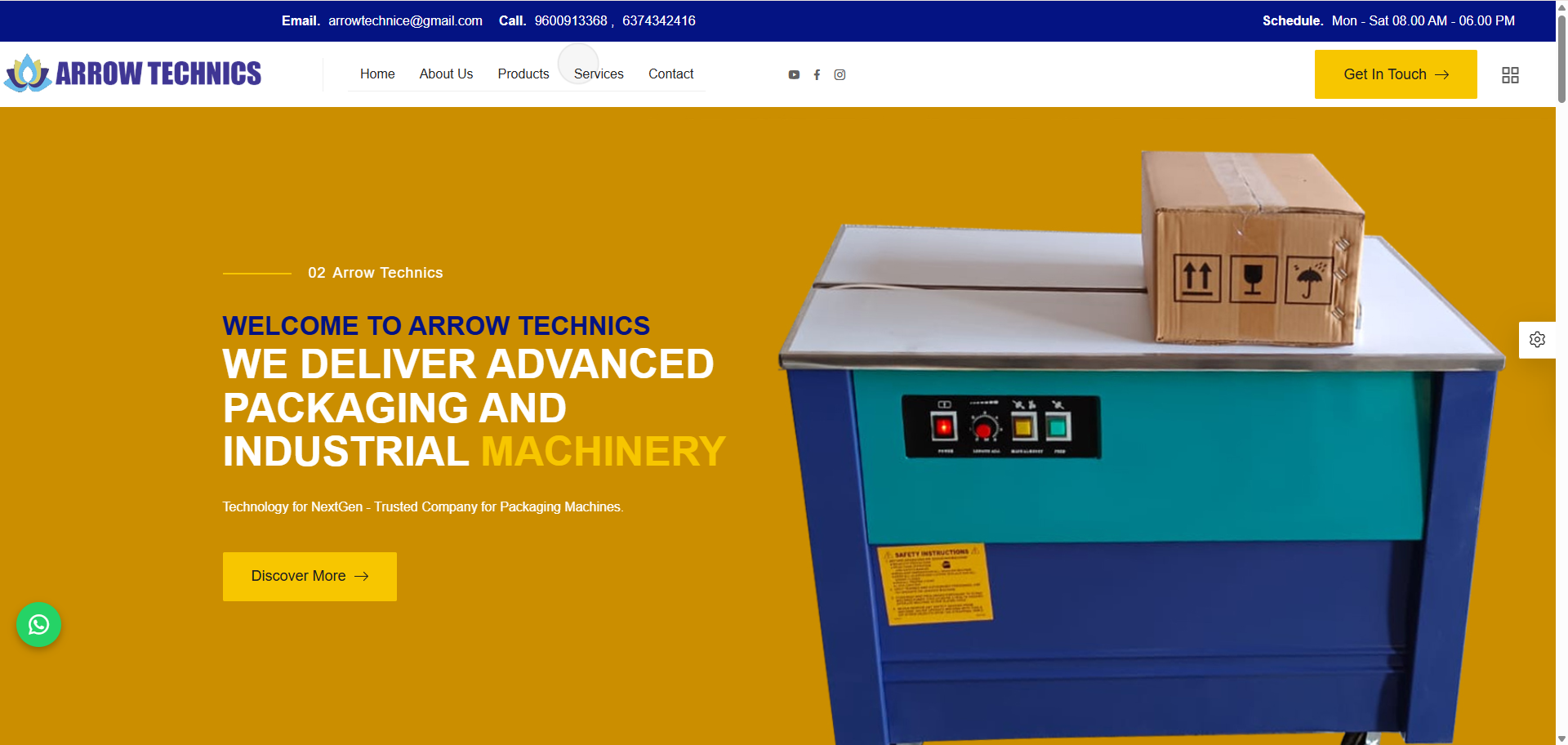Call the number 9600913368
Viewport: 1568px width, 745px height.
pyautogui.click(x=571, y=20)
